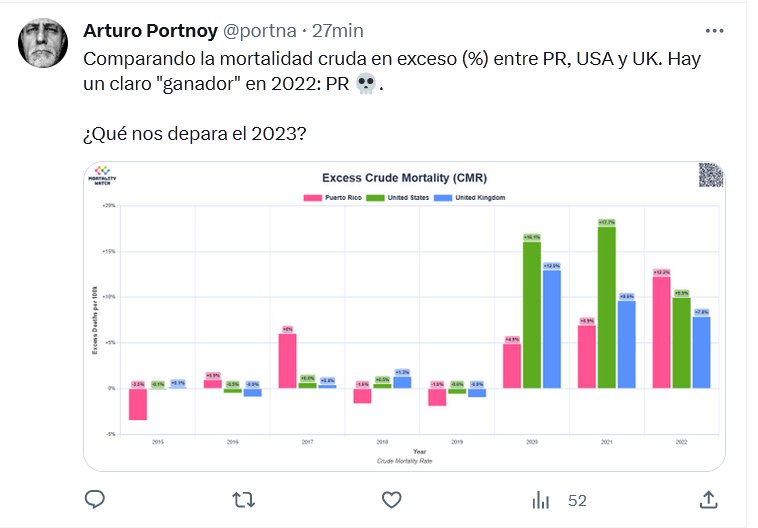The height and width of the screenshot is (528, 758).
Task: Click the reply speech bubble icon
Action: coord(95,499)
